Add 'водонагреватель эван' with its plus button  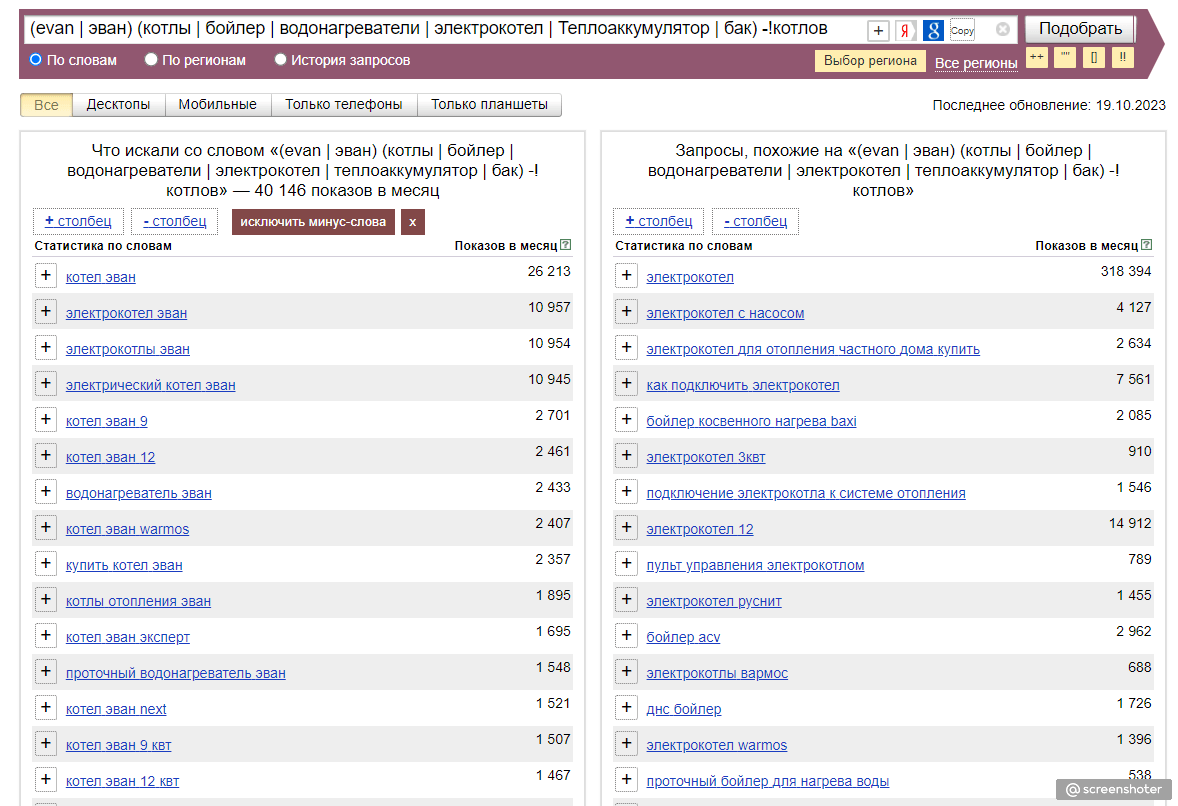46,492
